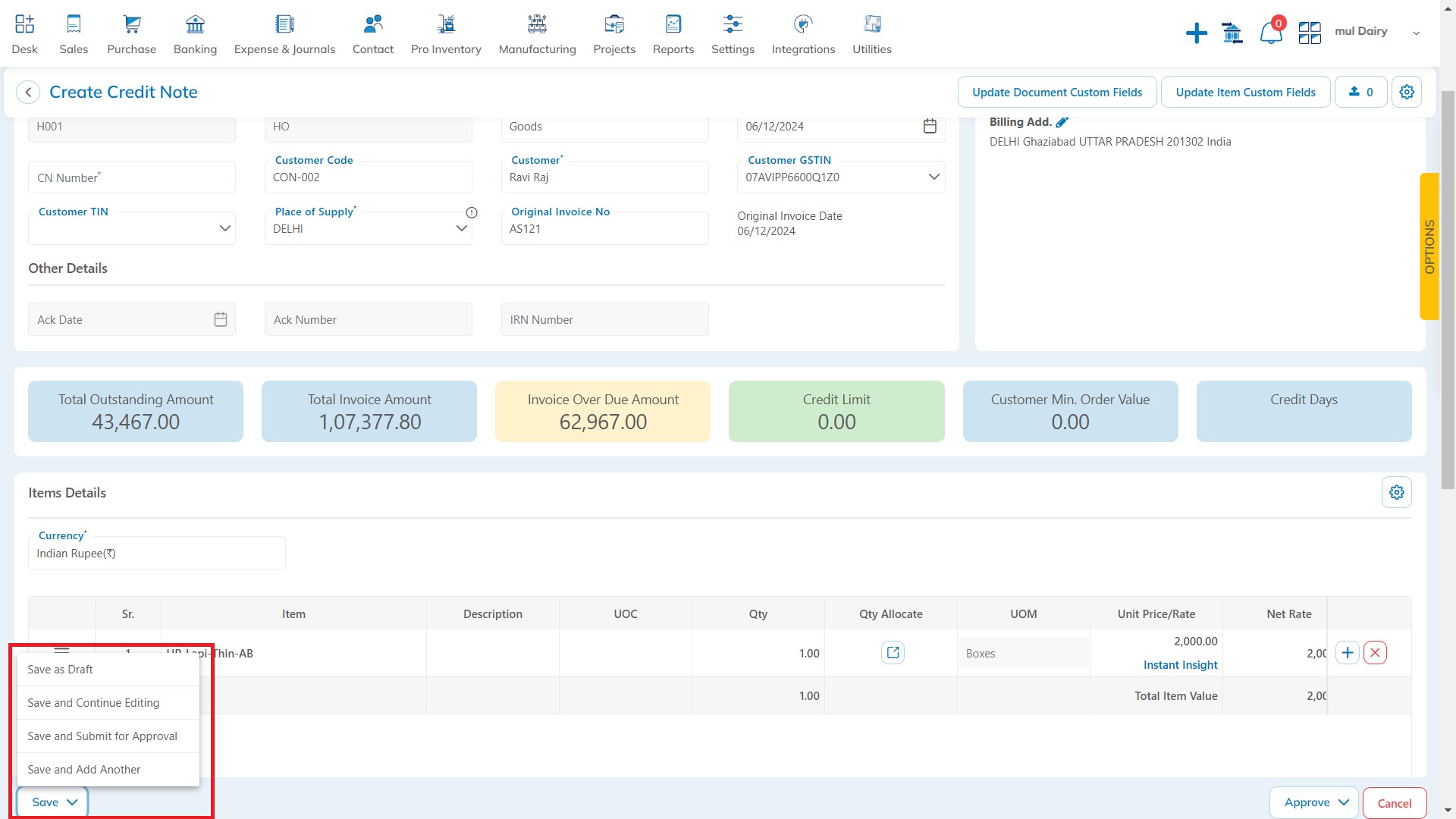Image resolution: width=1456 pixels, height=819 pixels.
Task: Click Total Outstanding Amount card
Action: click(136, 411)
